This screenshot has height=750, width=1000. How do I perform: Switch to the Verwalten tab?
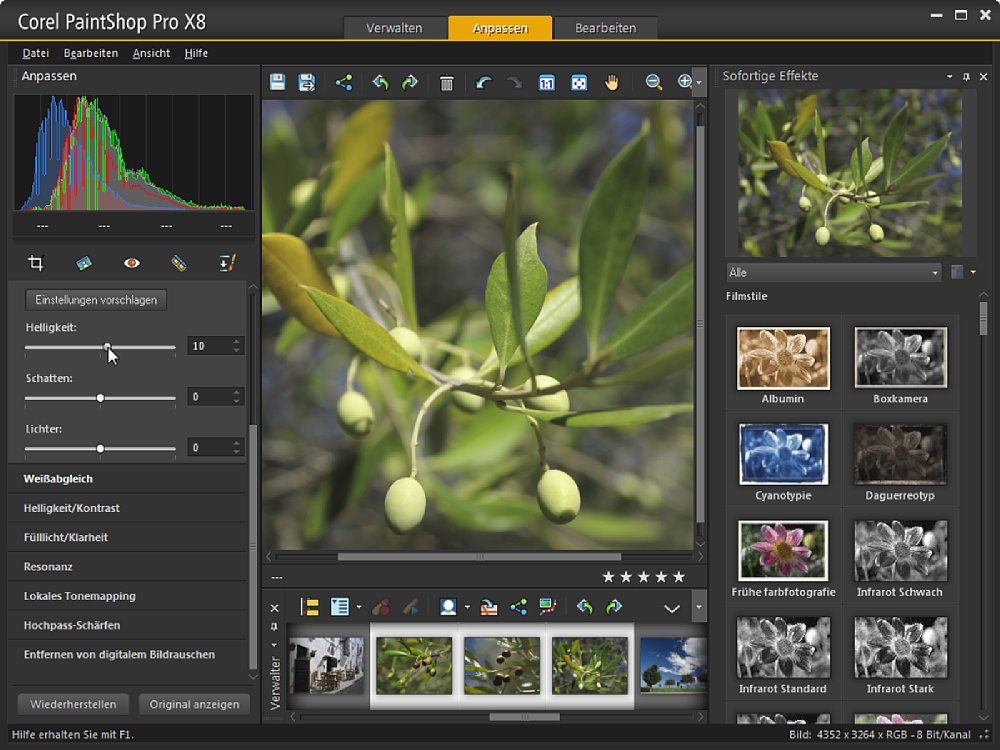[394, 28]
